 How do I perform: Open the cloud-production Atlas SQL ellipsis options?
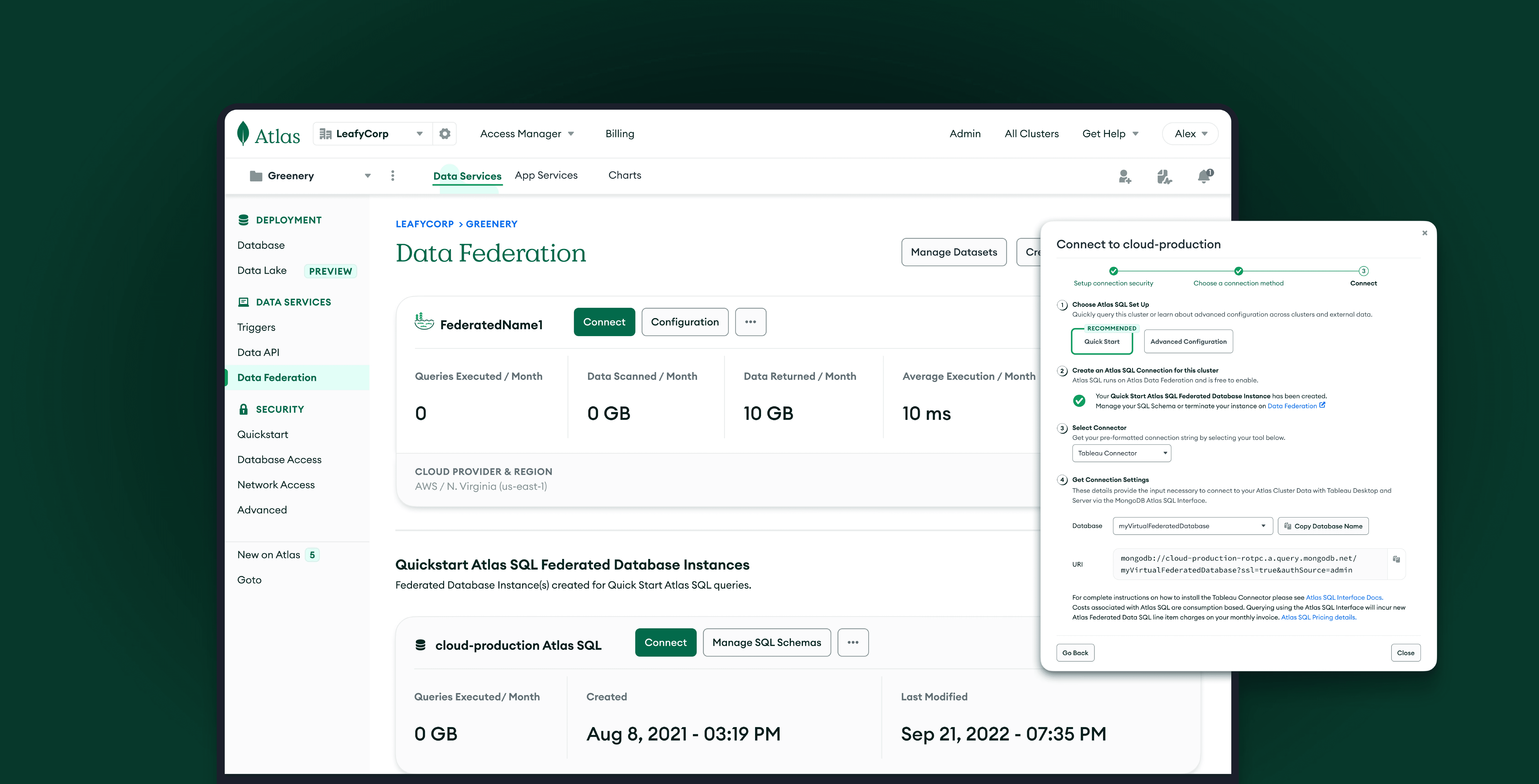[852, 643]
